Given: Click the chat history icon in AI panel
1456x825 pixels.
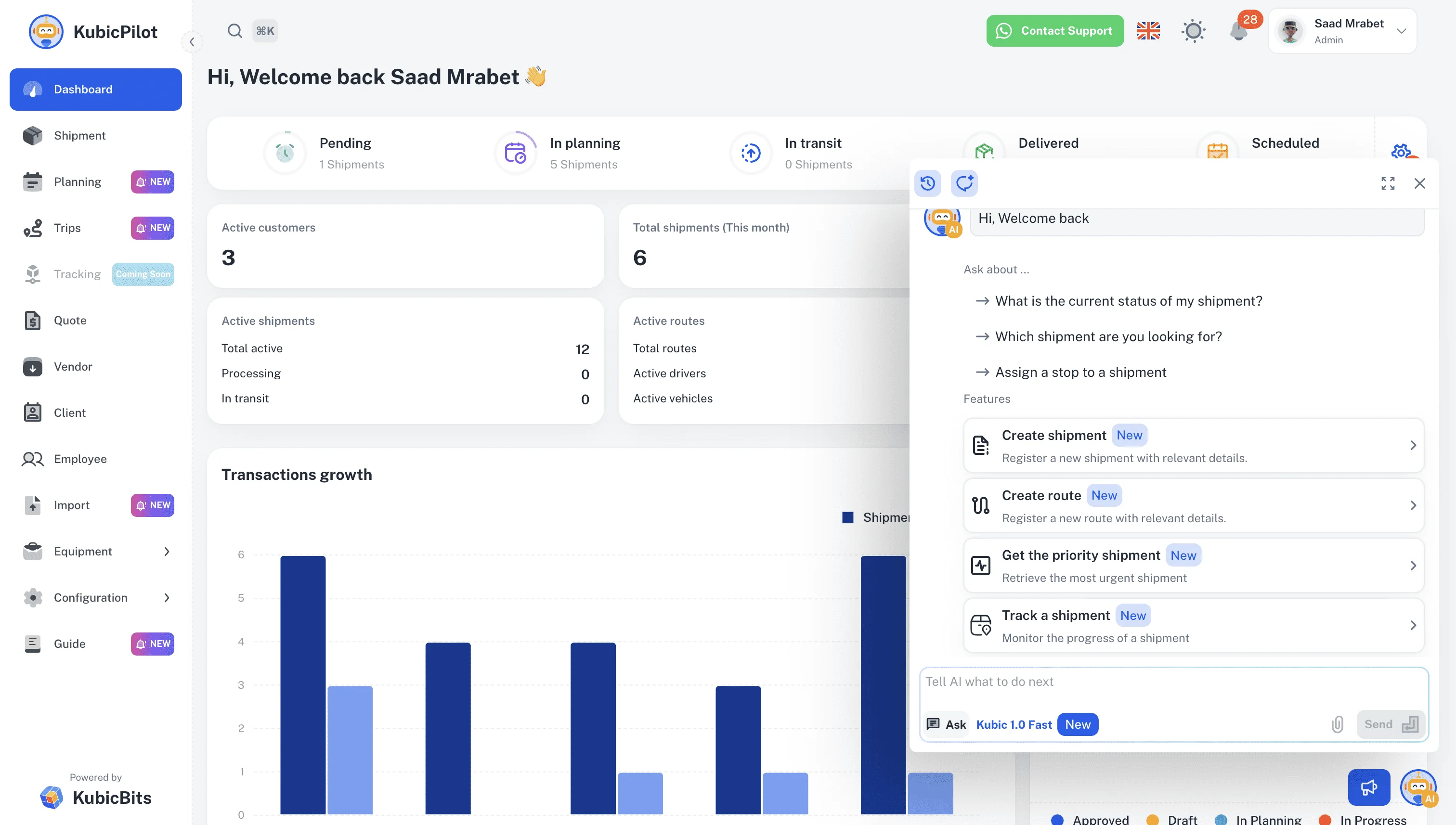Looking at the screenshot, I should [928, 183].
